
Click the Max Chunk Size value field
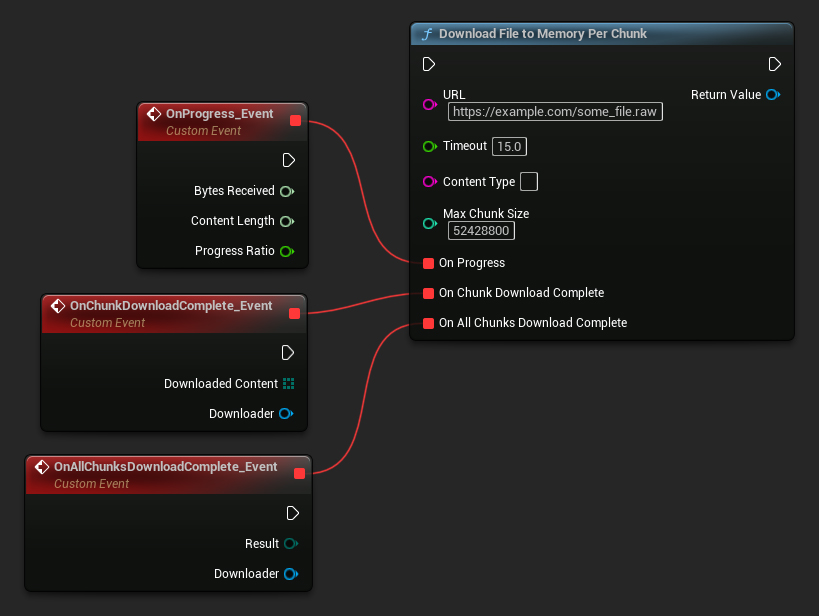481,230
